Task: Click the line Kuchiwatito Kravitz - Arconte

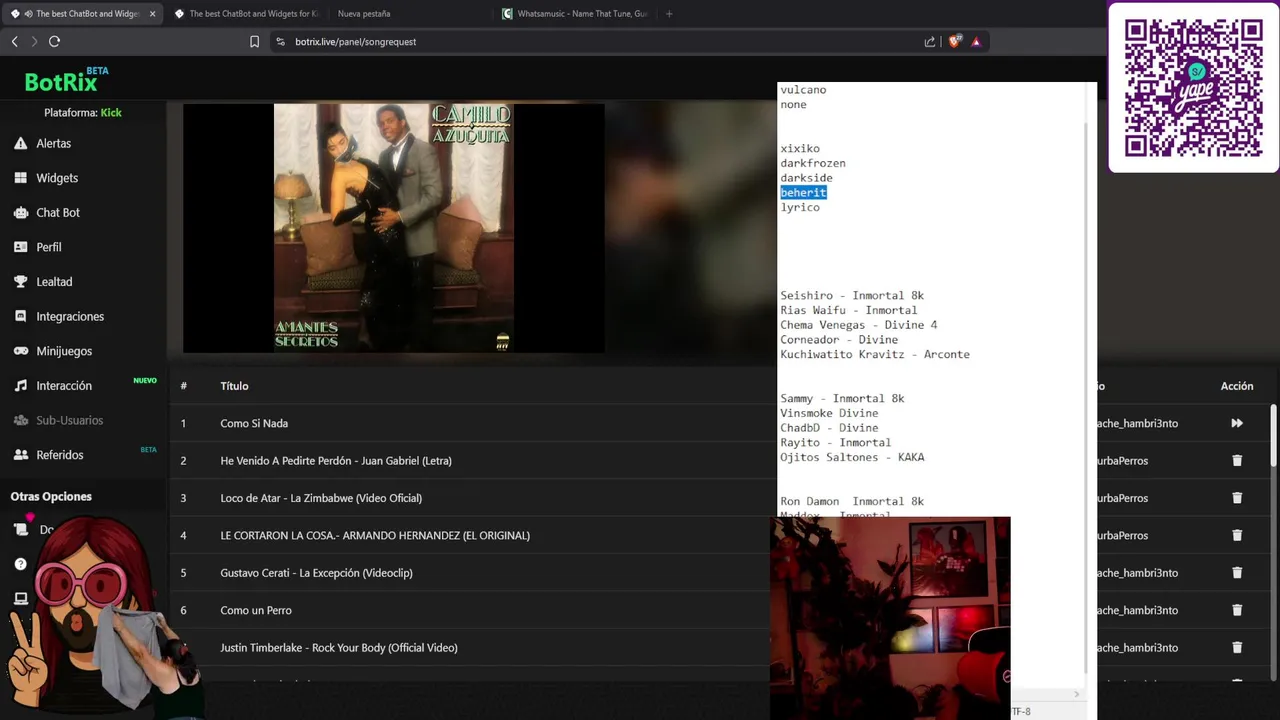Action: point(875,354)
